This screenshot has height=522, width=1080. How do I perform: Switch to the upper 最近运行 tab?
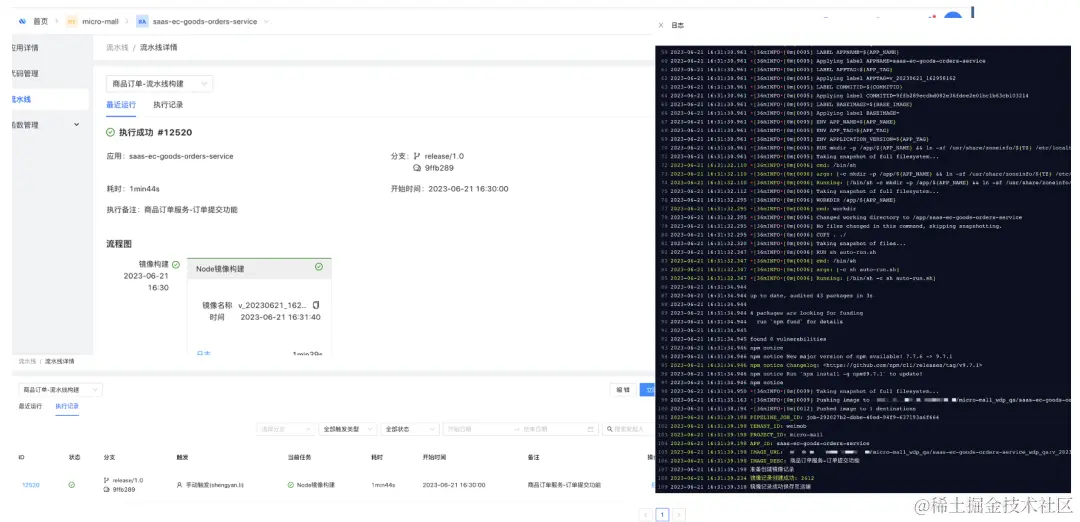(x=121, y=105)
